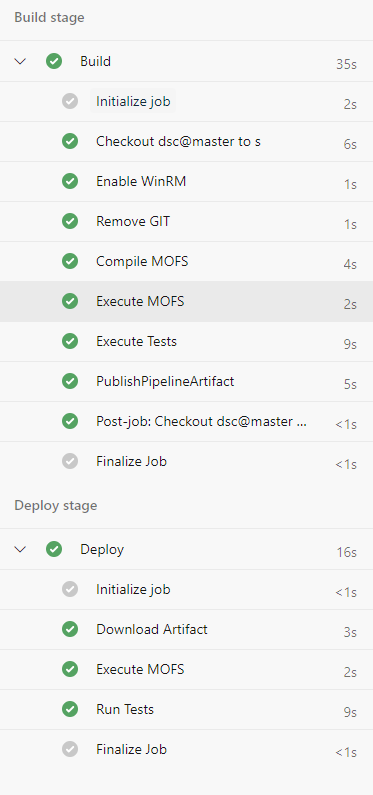
Task: Open the Execute Tests step log
Action: pyautogui.click(x=186, y=342)
